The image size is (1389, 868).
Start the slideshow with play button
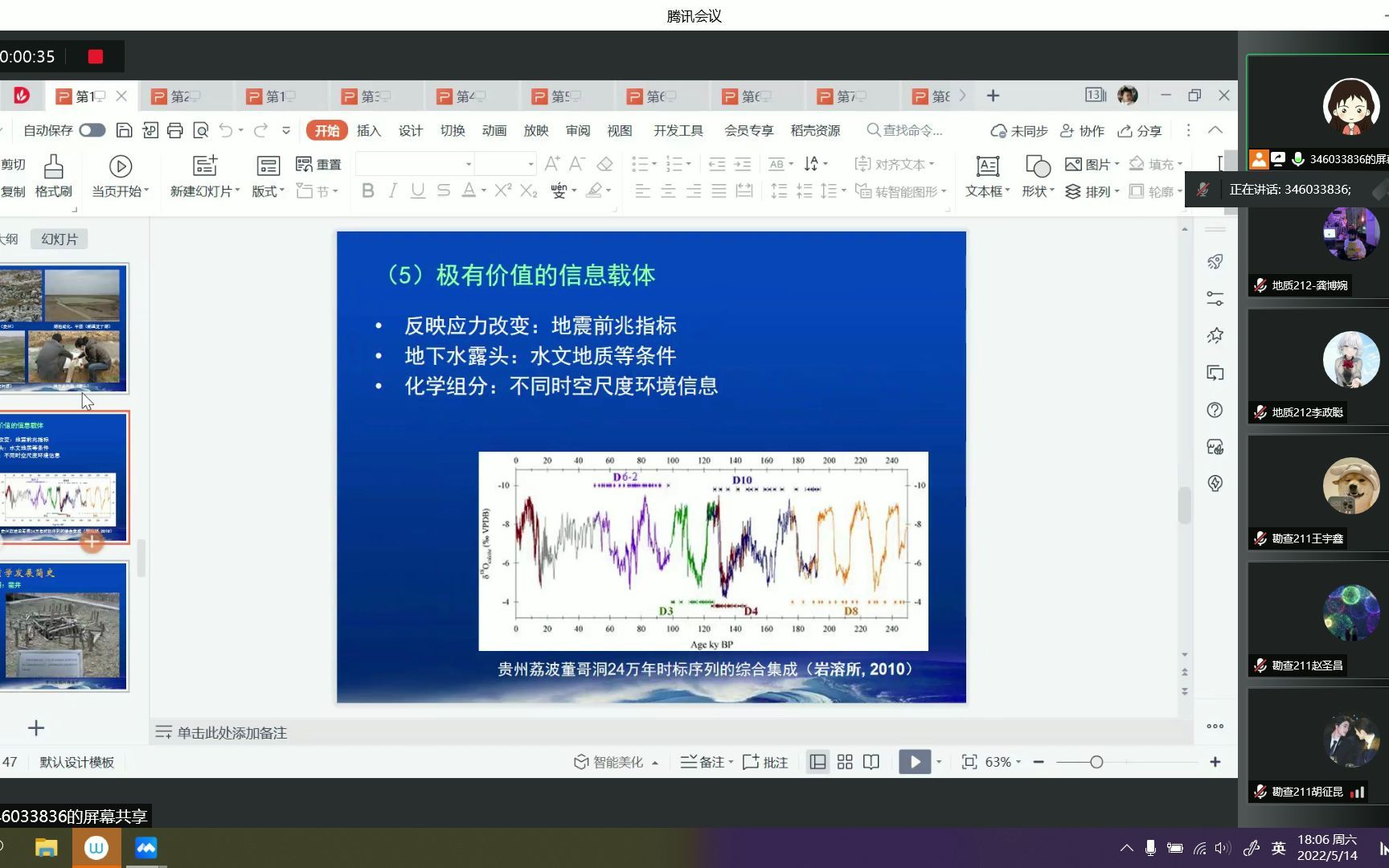(915, 762)
